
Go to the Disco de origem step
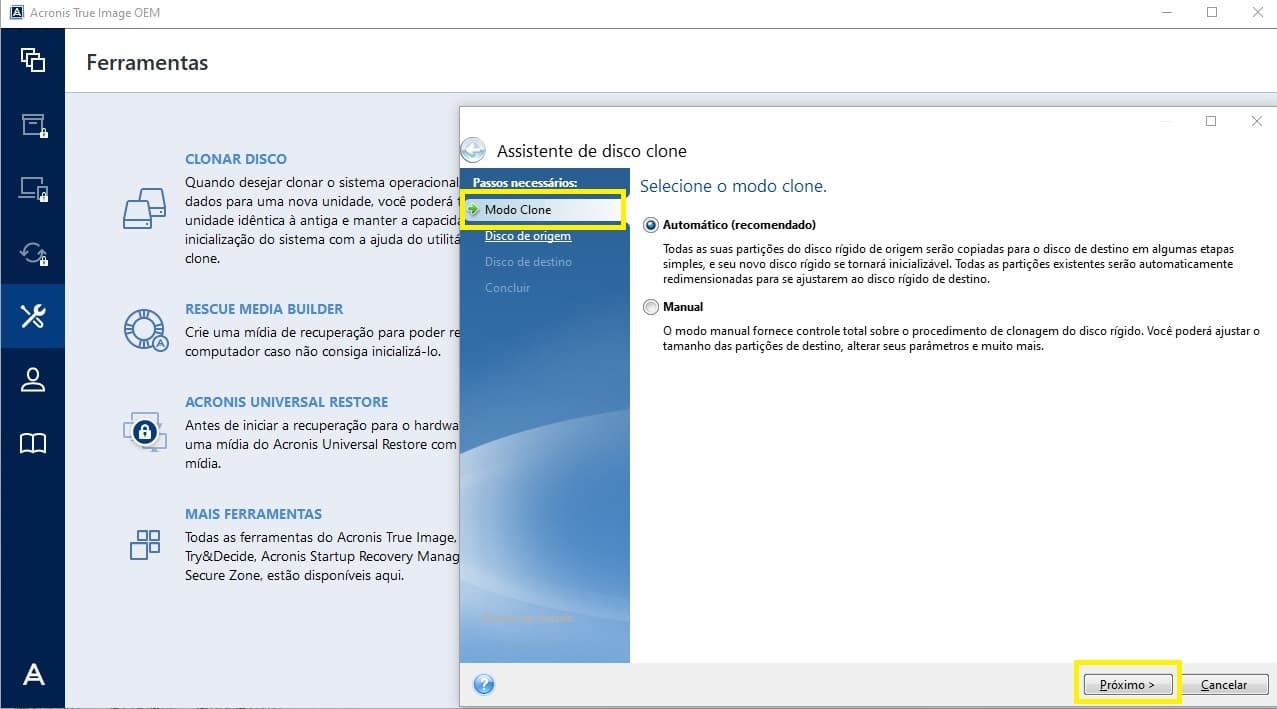[x=528, y=236]
